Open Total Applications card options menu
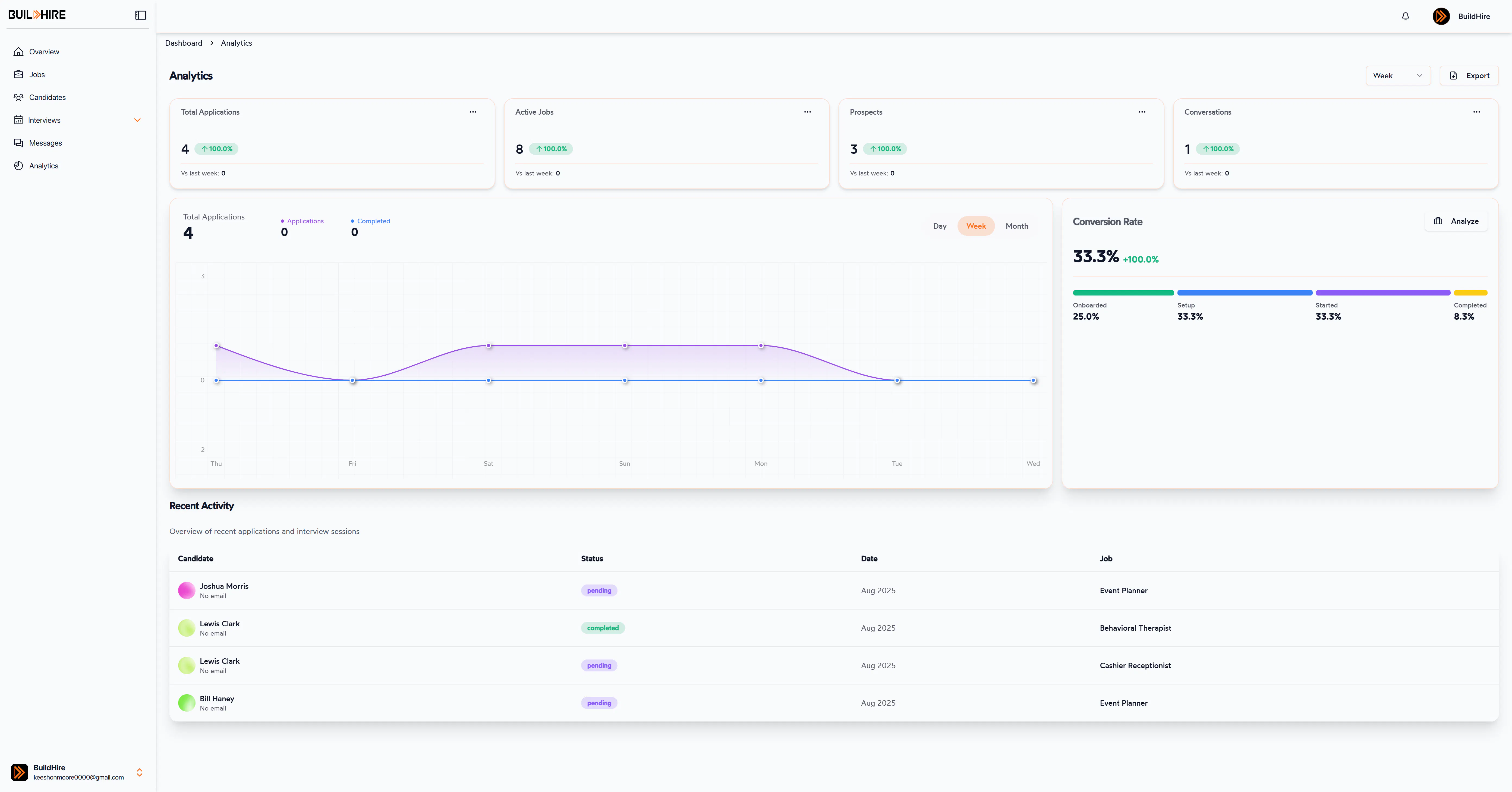1512x792 pixels. tap(473, 112)
